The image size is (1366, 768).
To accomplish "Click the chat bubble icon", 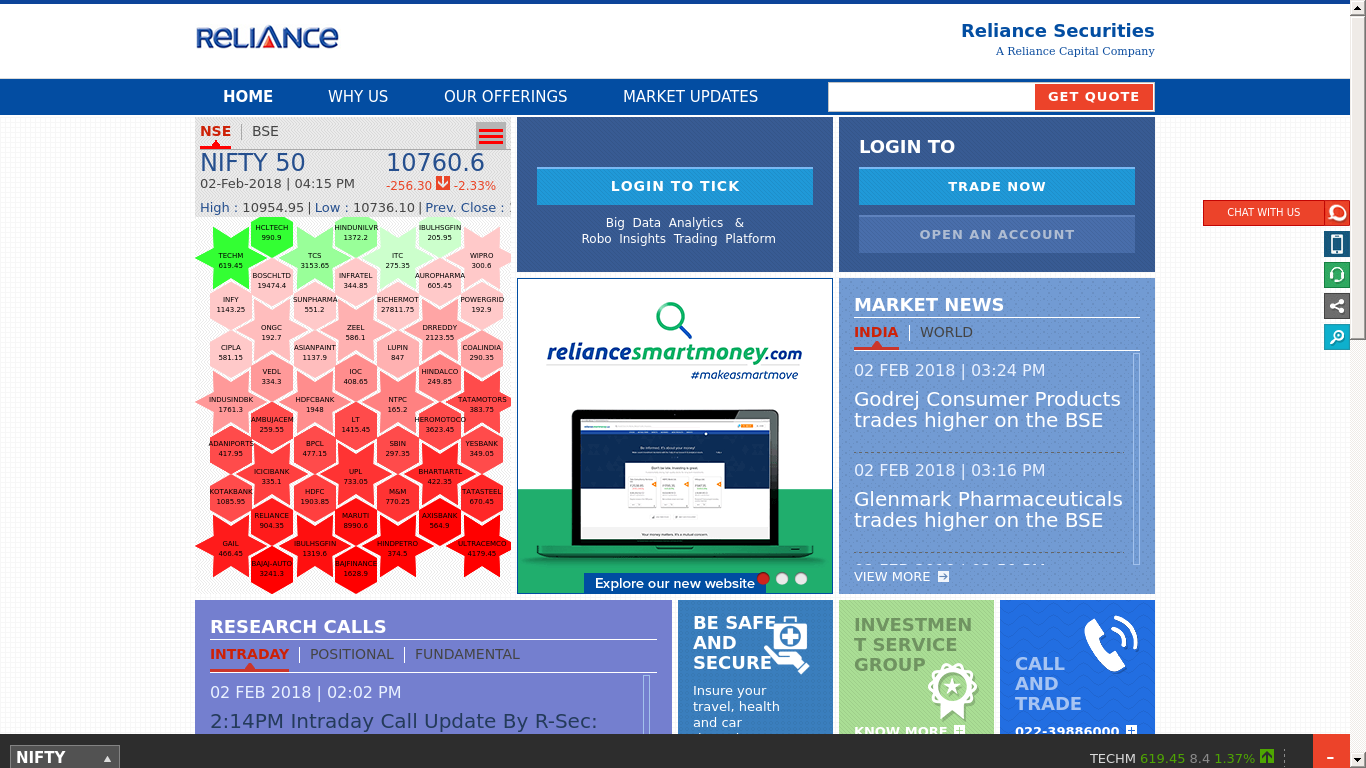I will [1337, 213].
